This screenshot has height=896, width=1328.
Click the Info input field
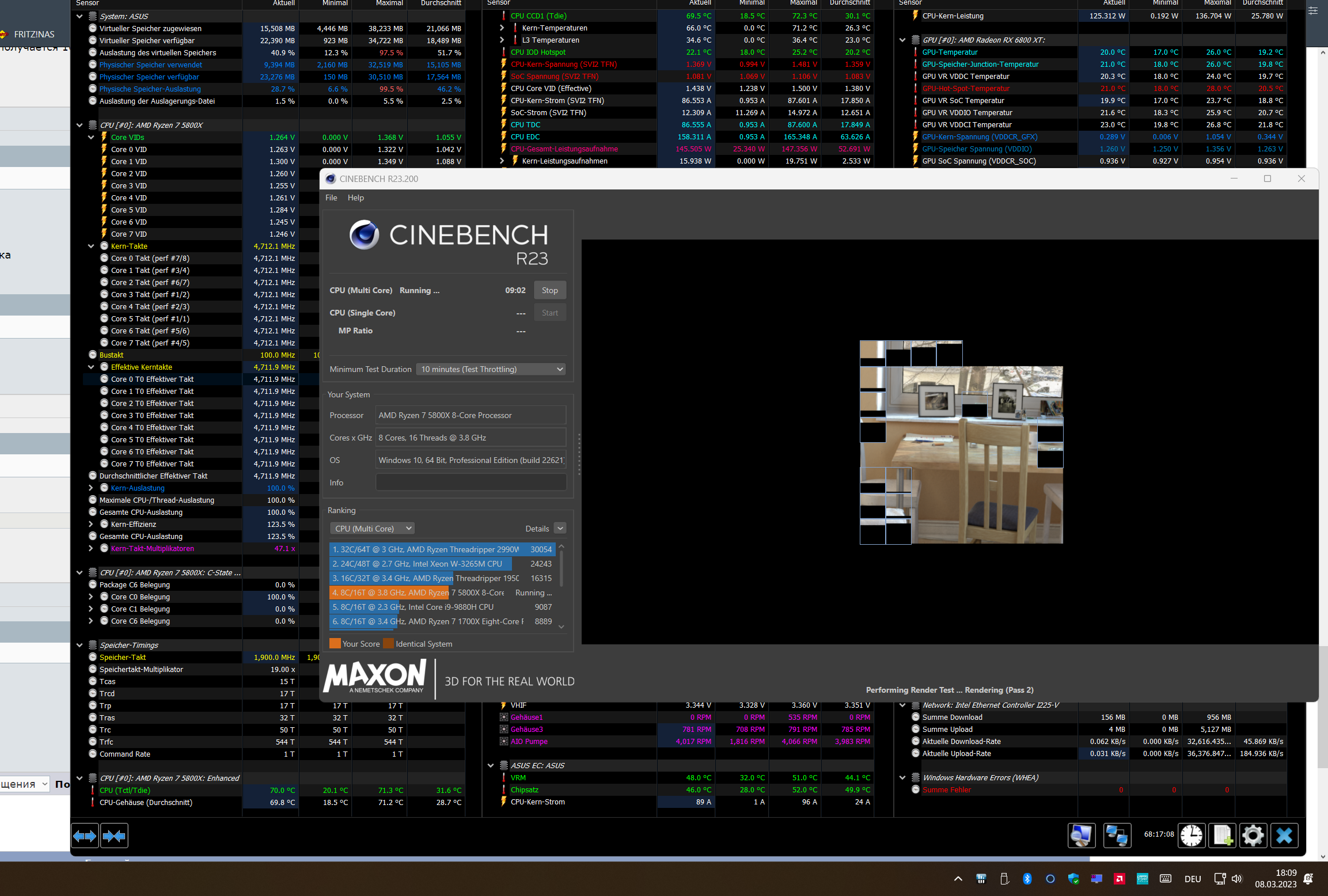coord(471,483)
